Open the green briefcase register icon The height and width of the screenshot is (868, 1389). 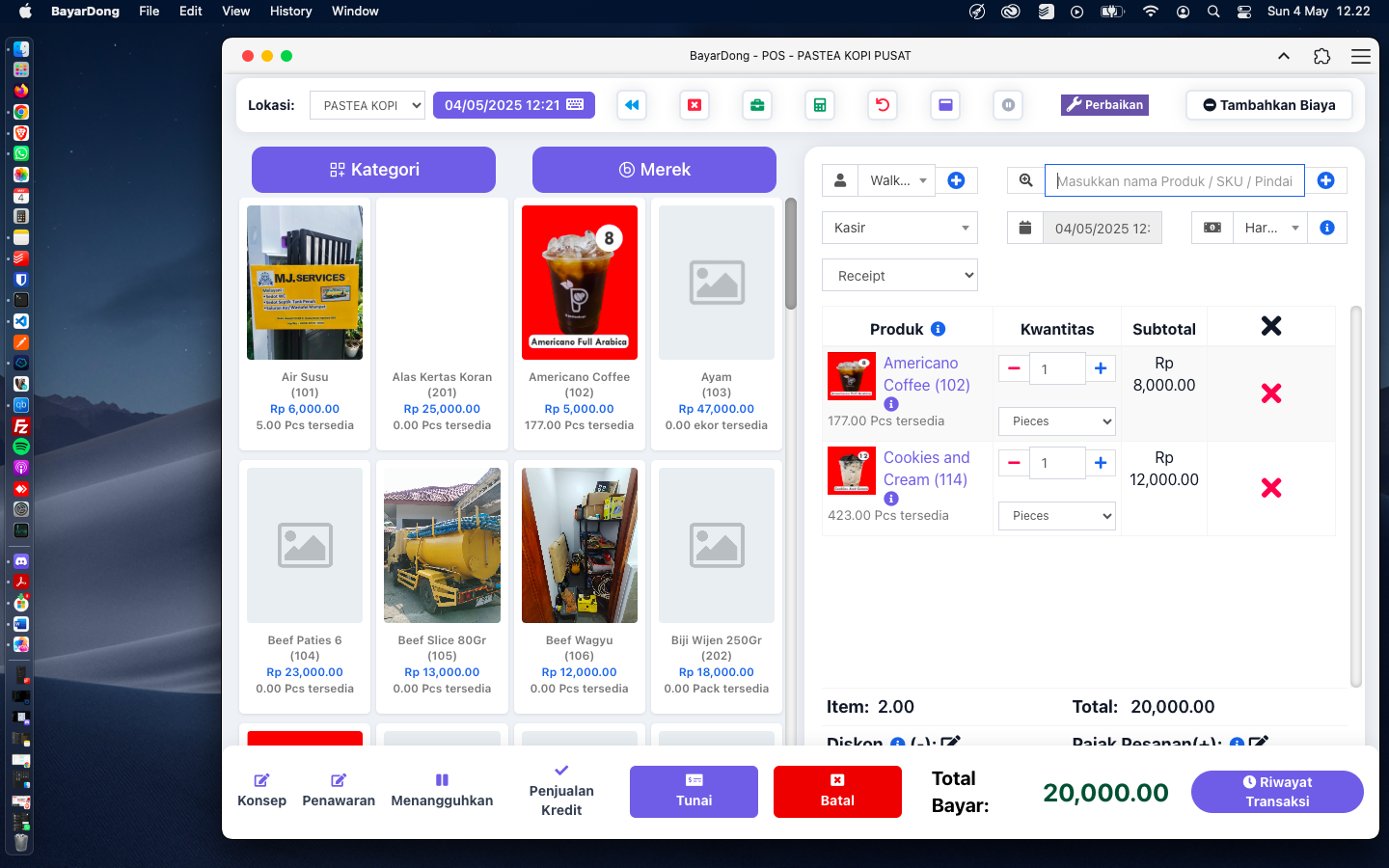757,105
